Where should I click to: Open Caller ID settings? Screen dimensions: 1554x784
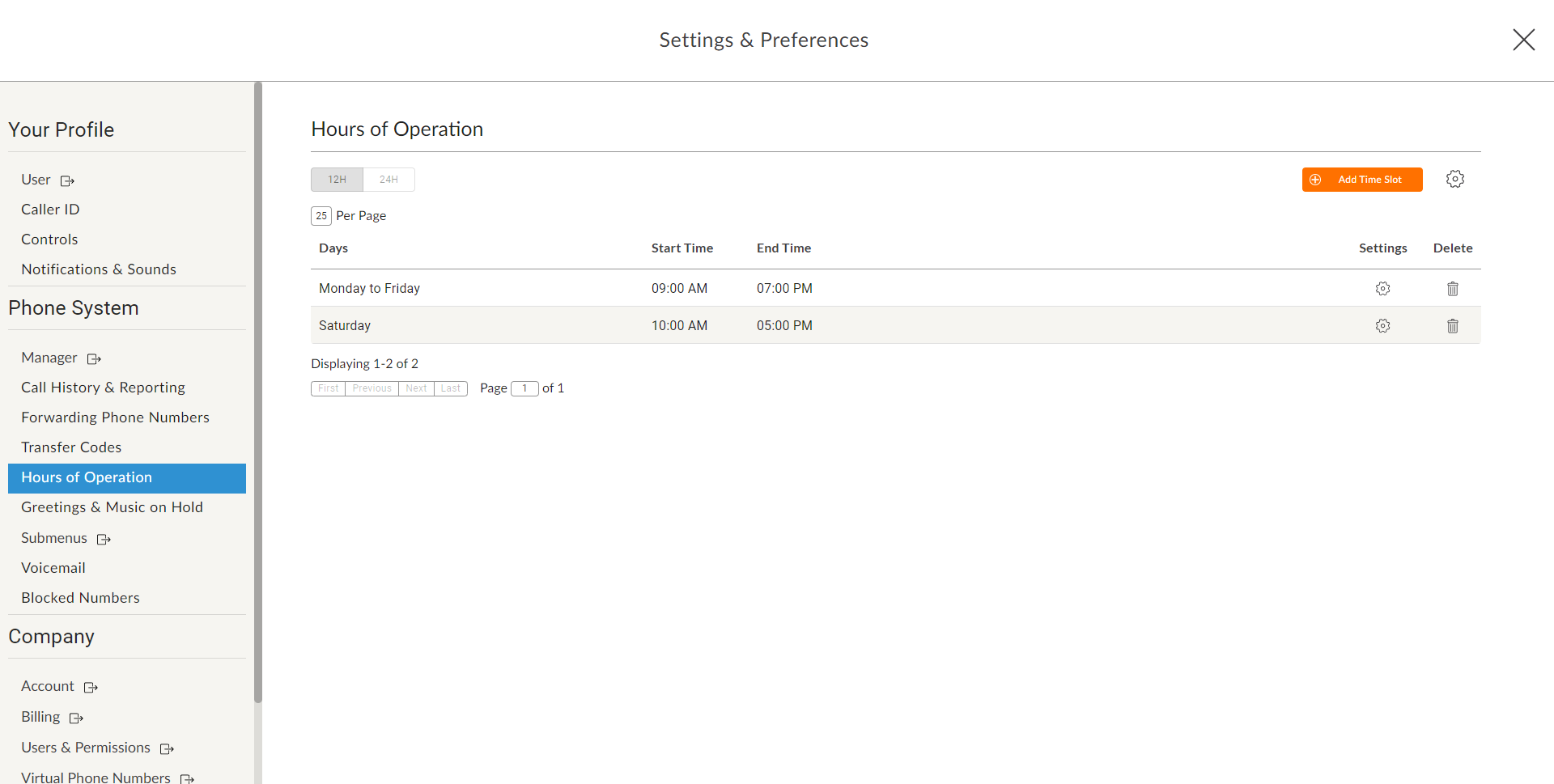pyautogui.click(x=50, y=210)
